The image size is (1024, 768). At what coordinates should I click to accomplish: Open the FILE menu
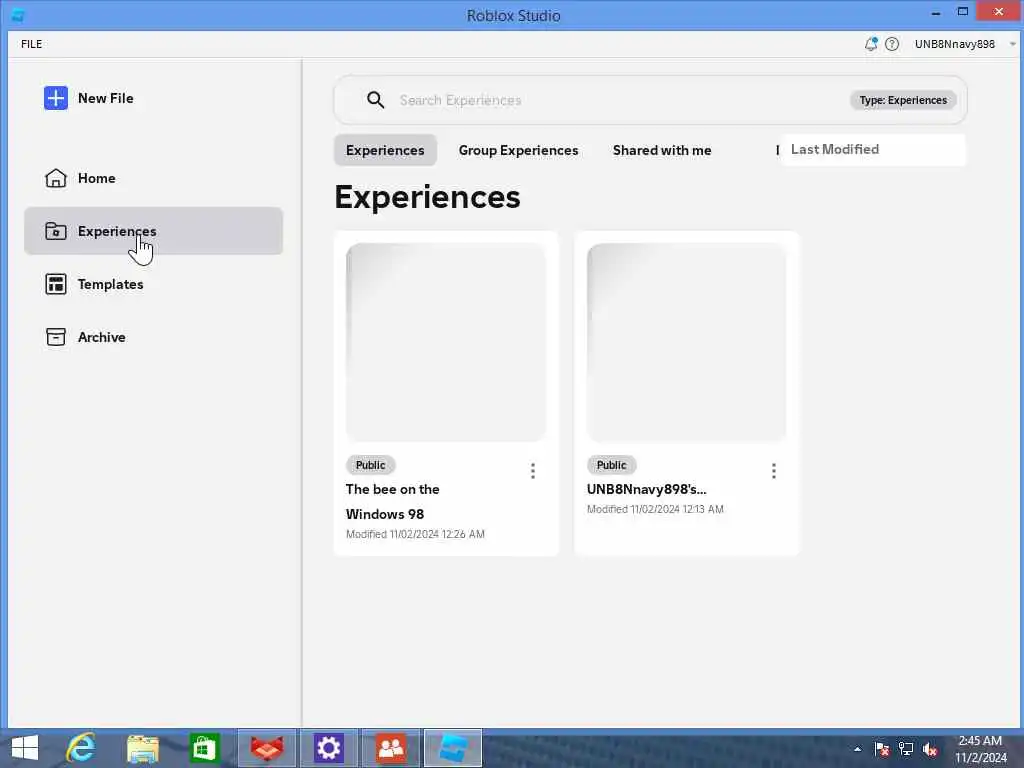[x=31, y=44]
